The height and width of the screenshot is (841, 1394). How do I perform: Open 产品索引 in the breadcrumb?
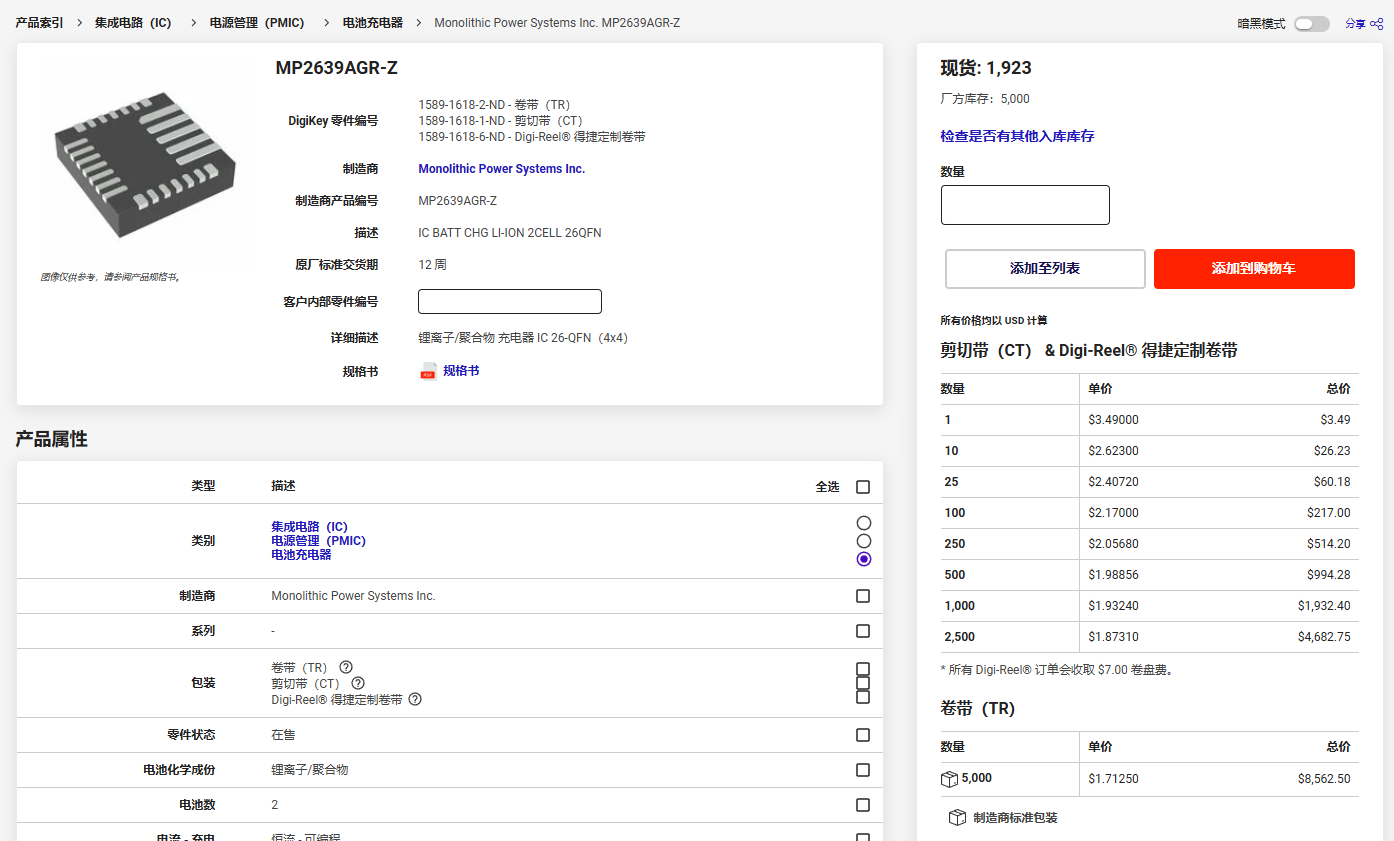click(x=39, y=22)
